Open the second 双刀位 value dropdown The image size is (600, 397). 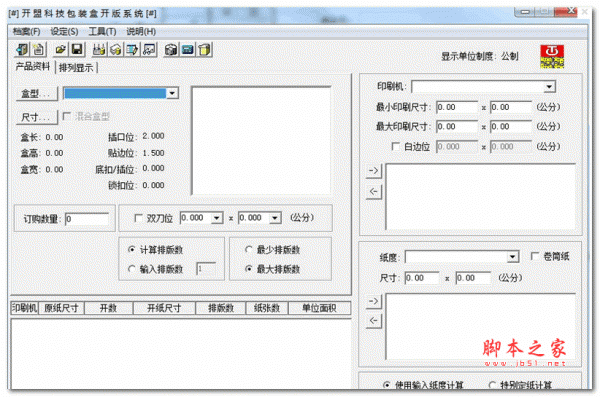coord(275,218)
